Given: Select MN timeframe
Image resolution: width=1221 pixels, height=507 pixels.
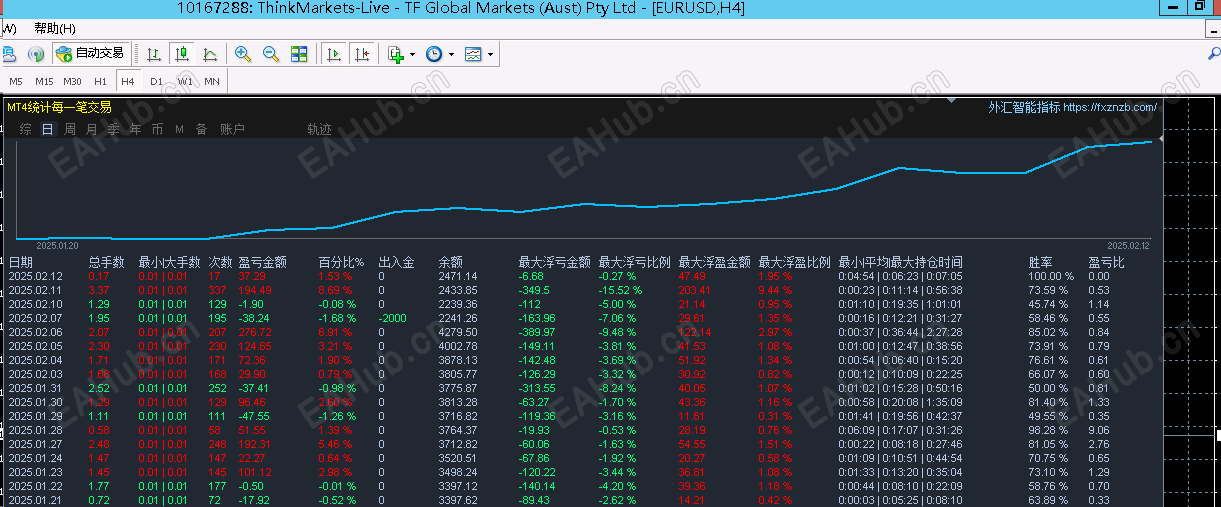Looking at the screenshot, I should 212,81.
